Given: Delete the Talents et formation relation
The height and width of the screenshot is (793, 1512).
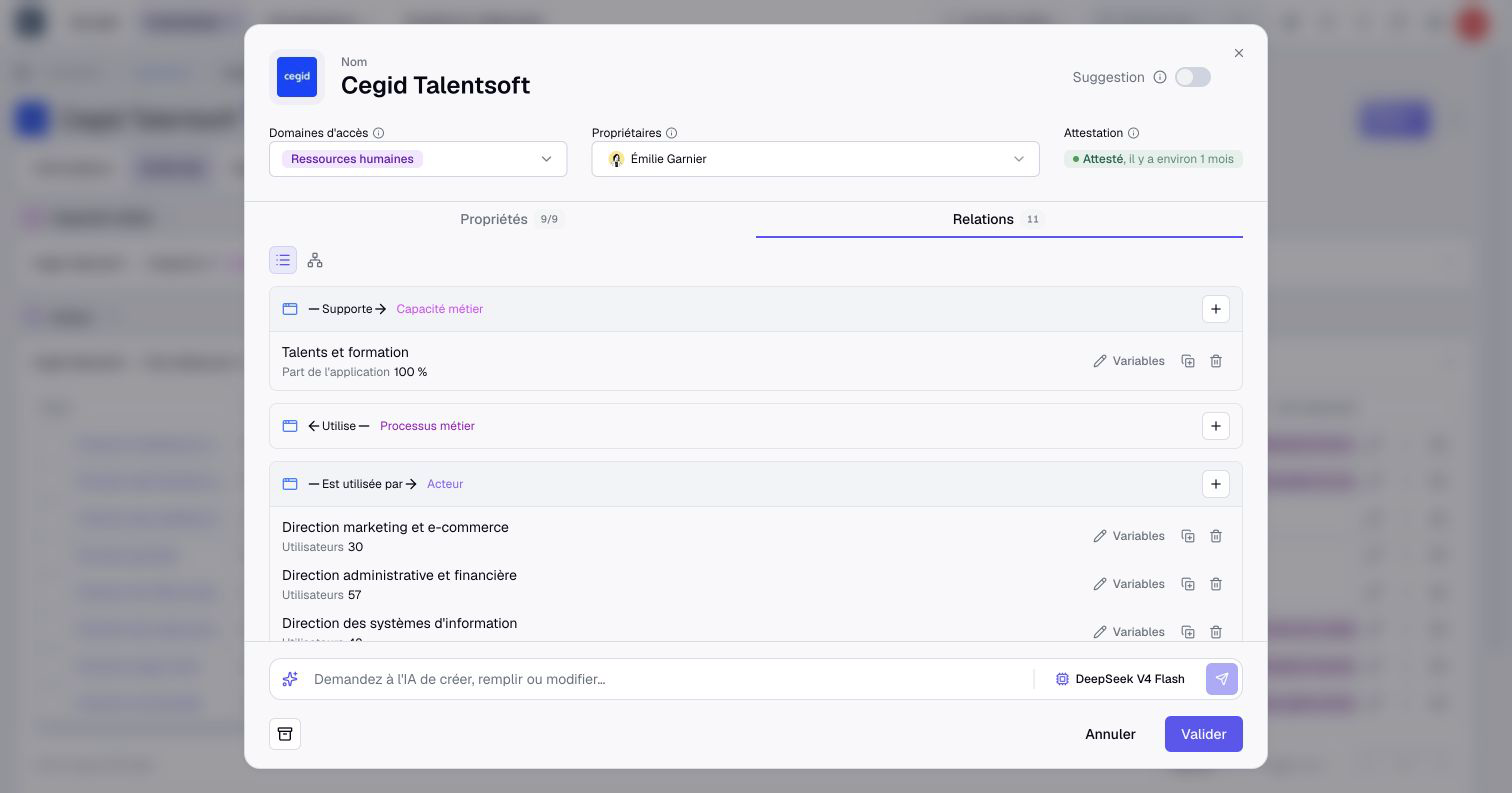Looking at the screenshot, I should pos(1216,361).
